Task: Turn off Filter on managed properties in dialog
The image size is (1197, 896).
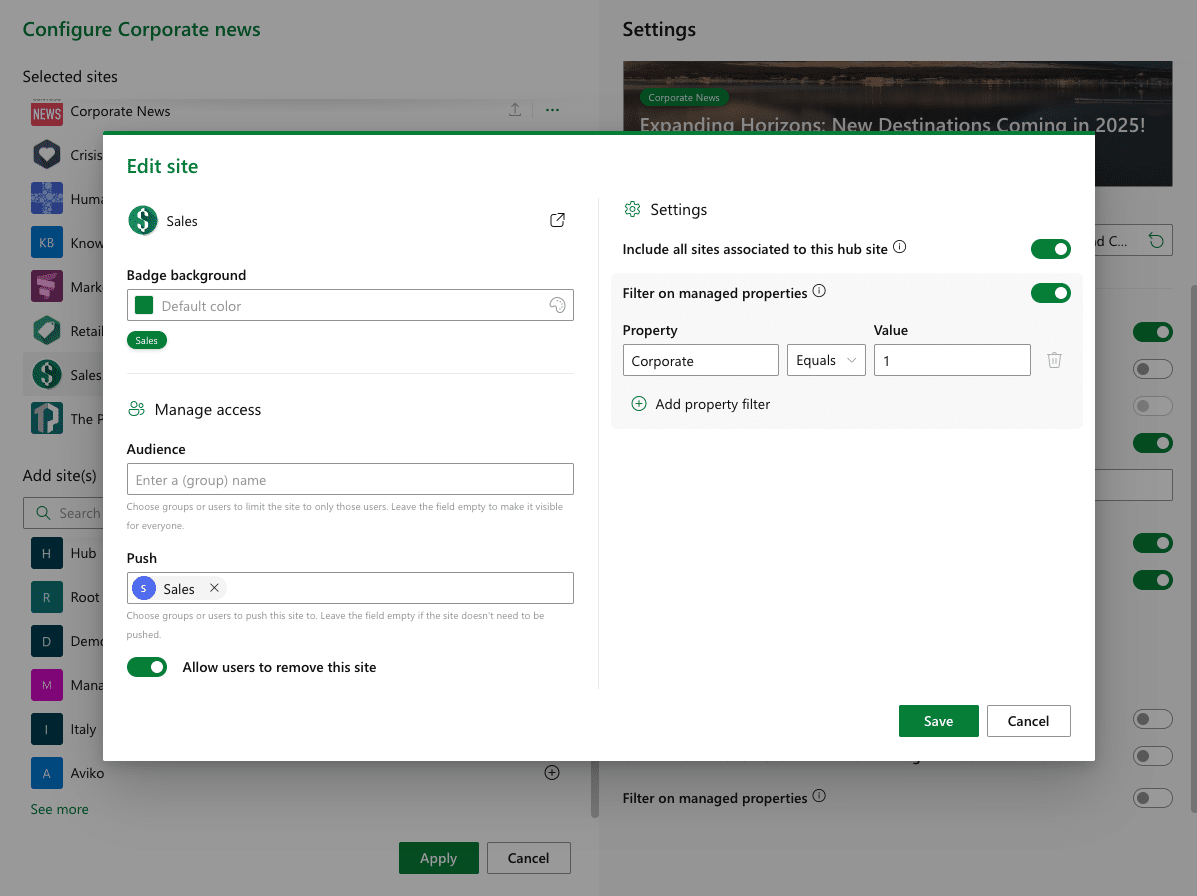Action: pos(1050,293)
